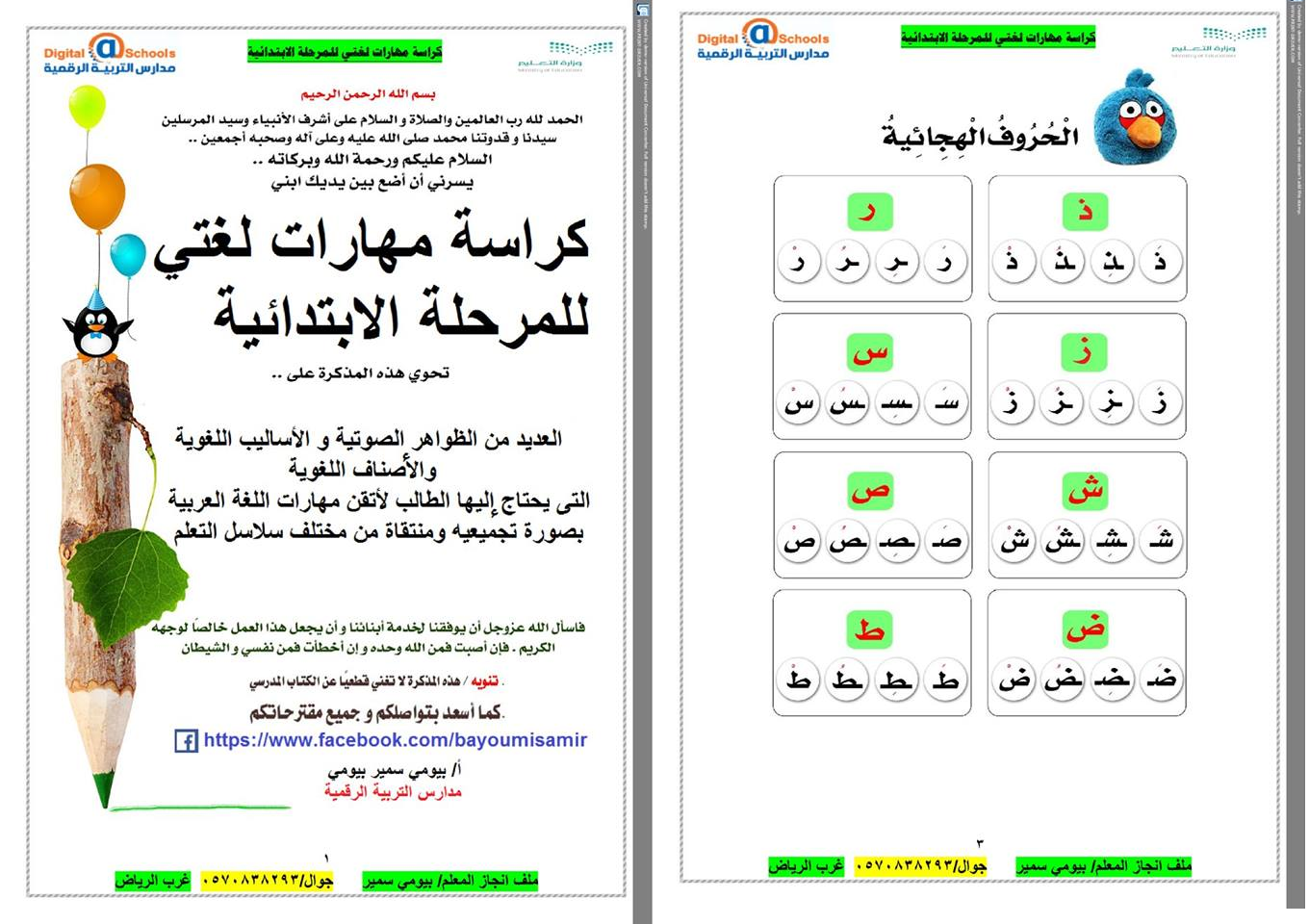Viewport: 1309px width, 924px height.
Task: Click the red 'بسم الله الرحمن الرحيم' line
Action: coord(368,94)
